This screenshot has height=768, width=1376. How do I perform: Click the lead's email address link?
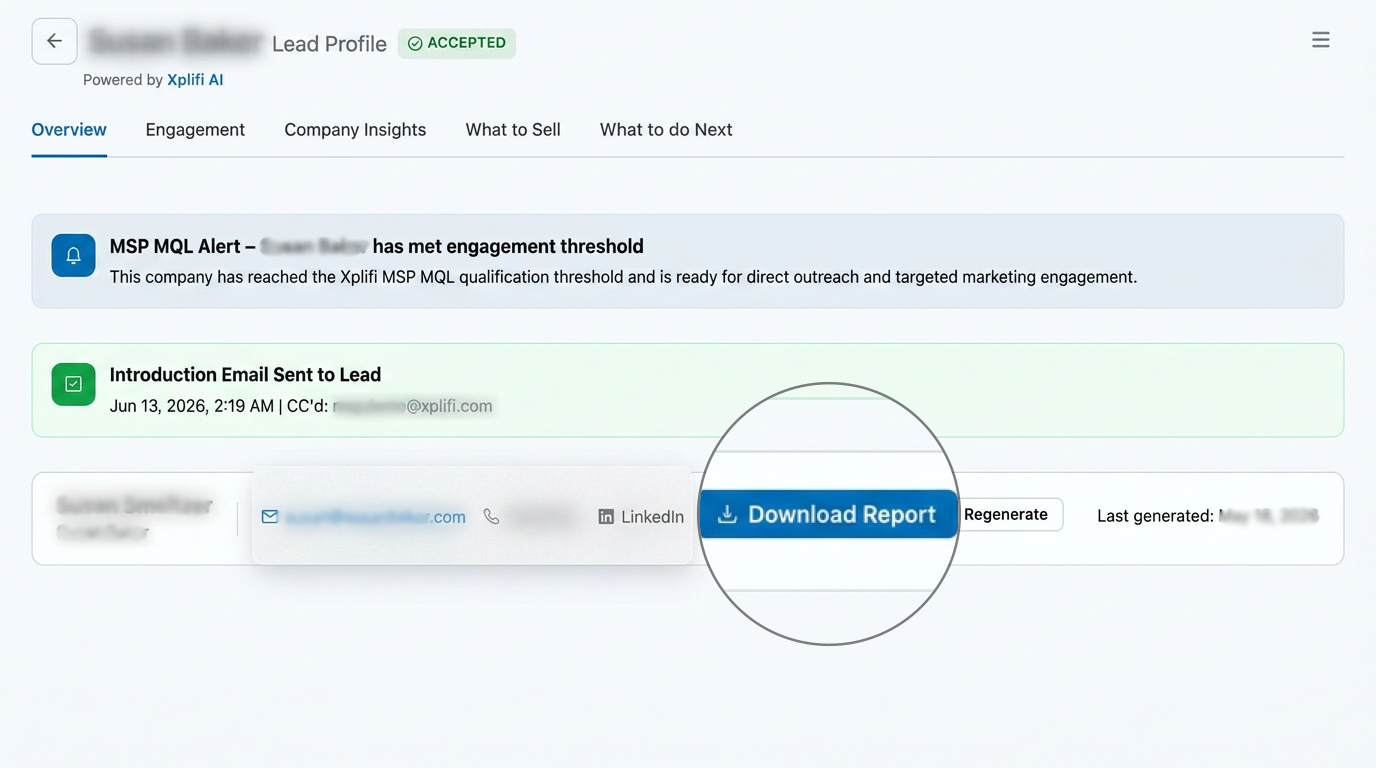pos(376,517)
